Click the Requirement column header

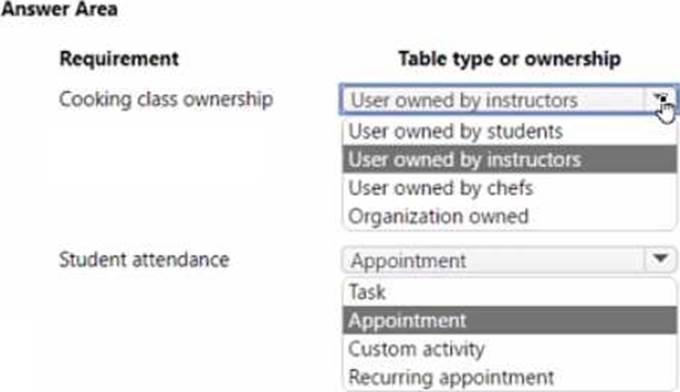(119, 59)
